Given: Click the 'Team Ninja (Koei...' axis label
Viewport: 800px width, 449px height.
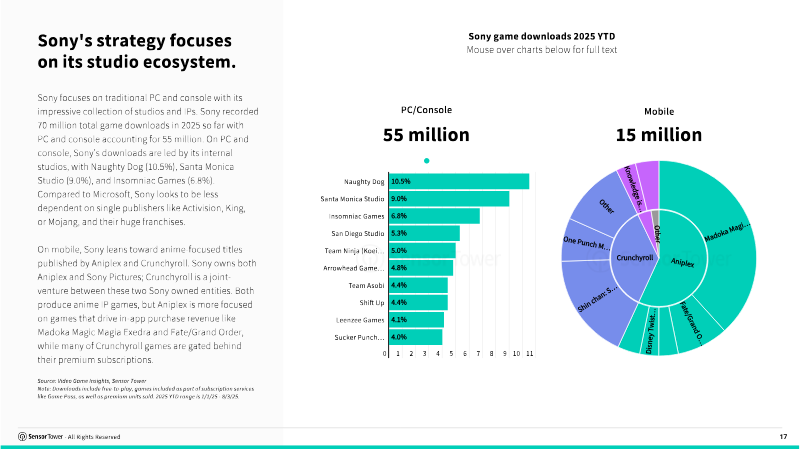Looking at the screenshot, I should coord(354,251).
